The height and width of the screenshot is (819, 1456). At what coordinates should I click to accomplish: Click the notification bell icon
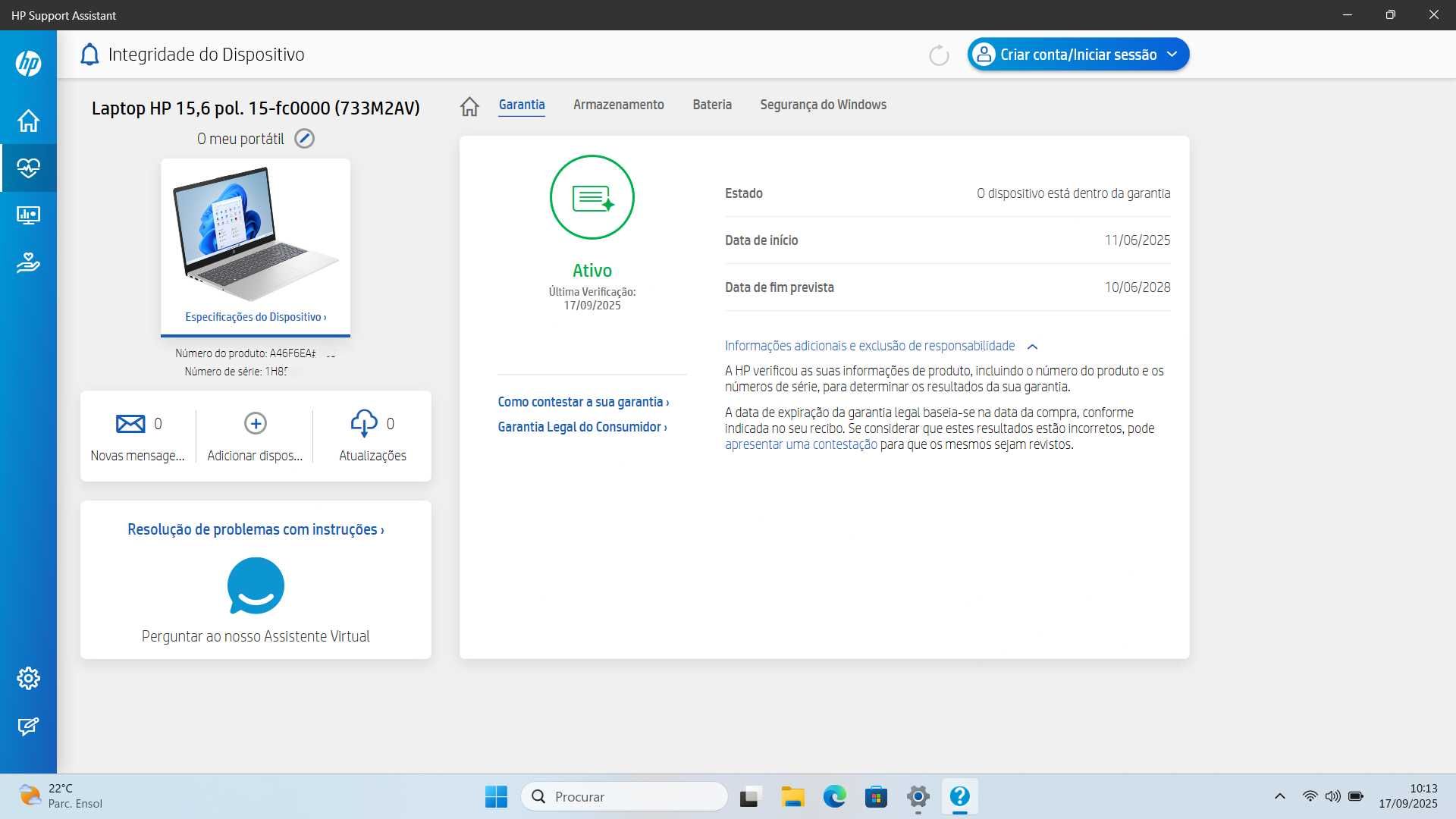[x=89, y=55]
